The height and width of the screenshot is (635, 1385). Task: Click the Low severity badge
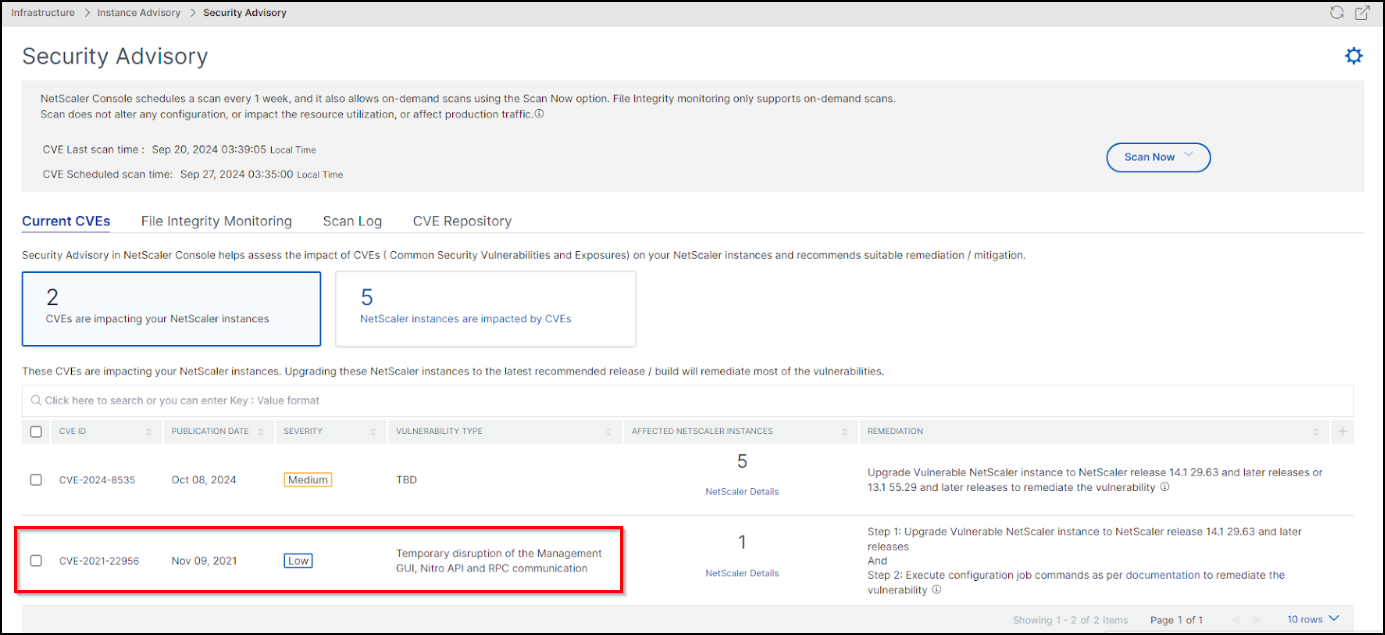point(298,561)
